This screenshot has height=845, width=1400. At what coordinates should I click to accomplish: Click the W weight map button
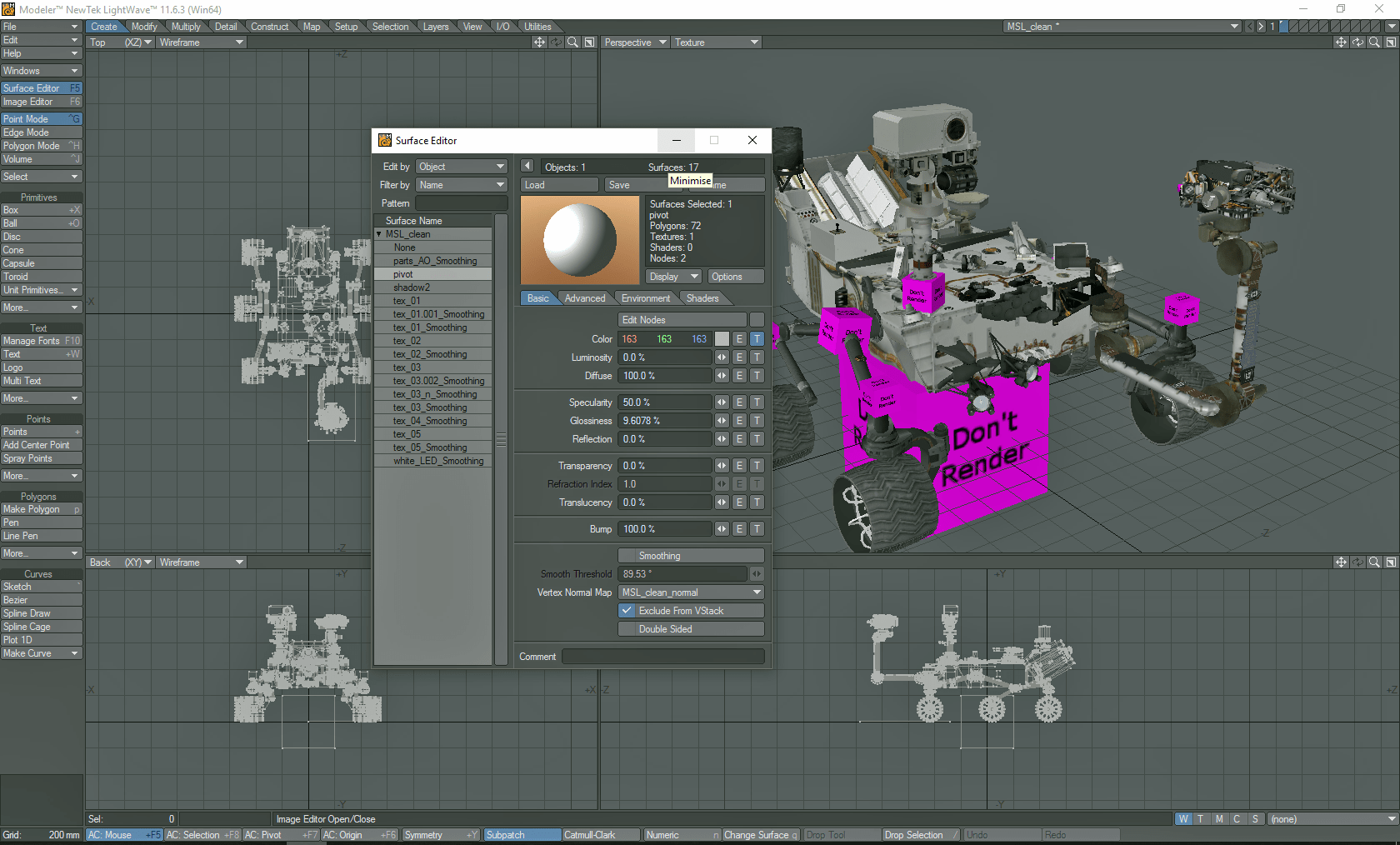pyautogui.click(x=1183, y=819)
